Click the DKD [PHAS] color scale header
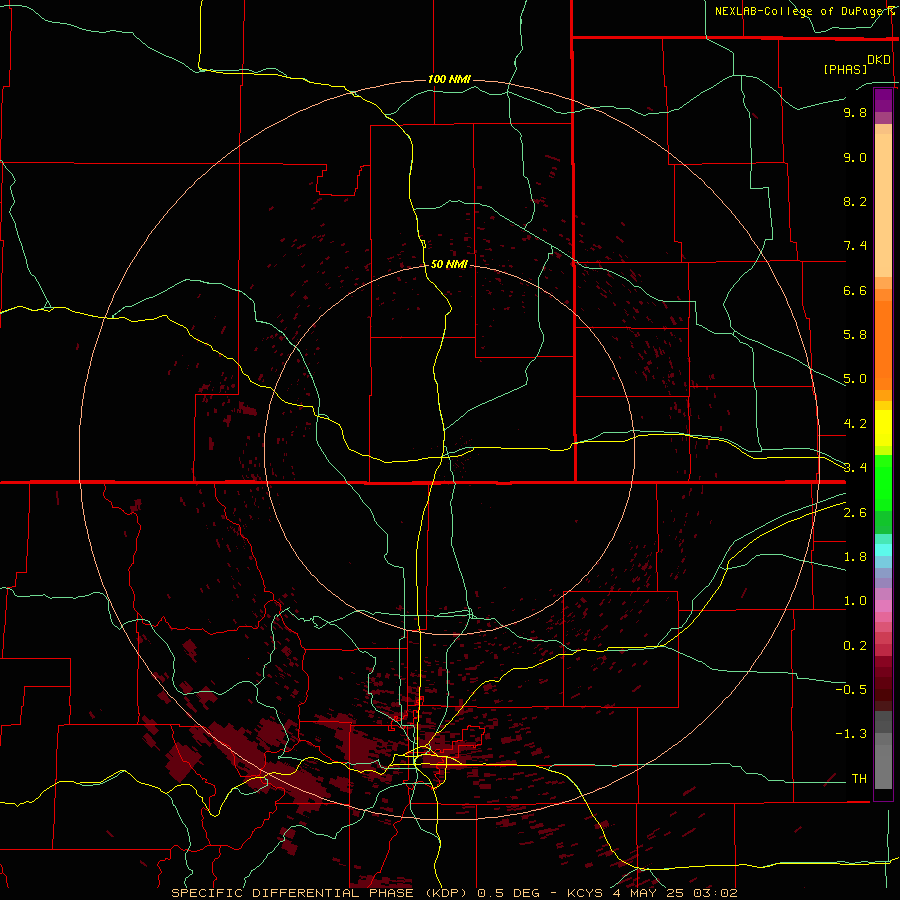The height and width of the screenshot is (900, 900). click(x=857, y=64)
